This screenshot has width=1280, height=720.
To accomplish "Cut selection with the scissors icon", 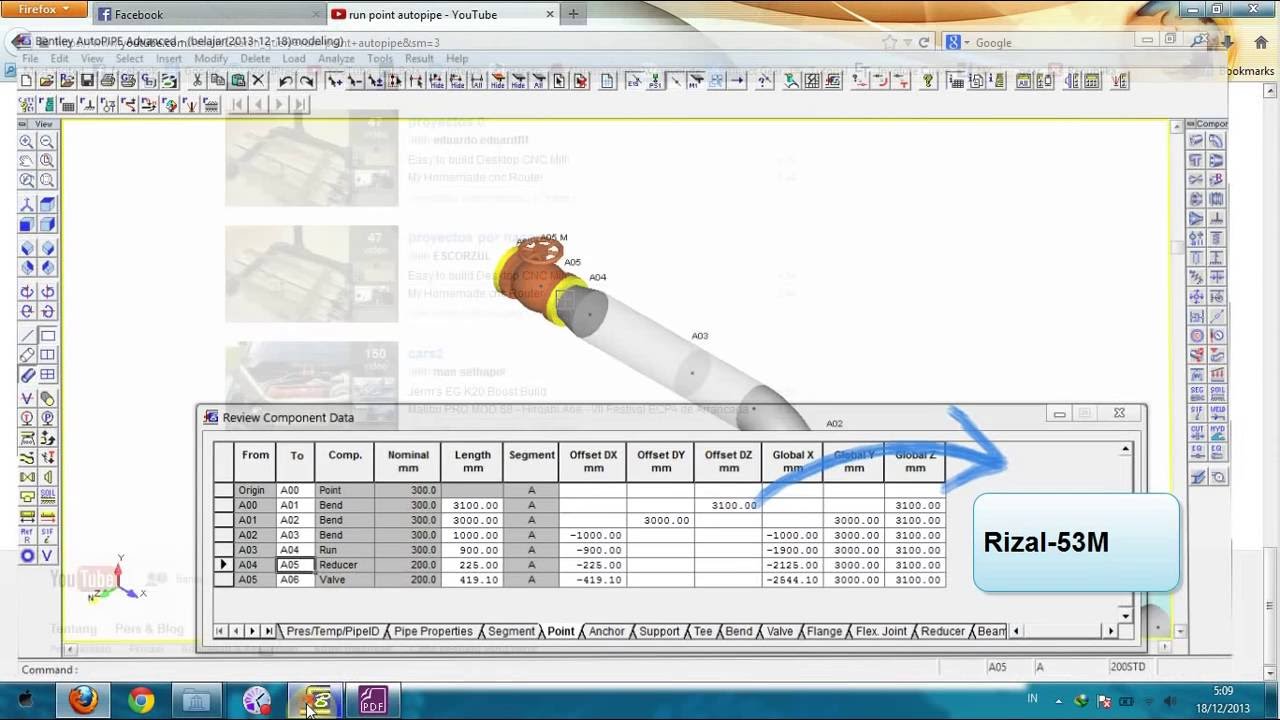I will pos(198,81).
